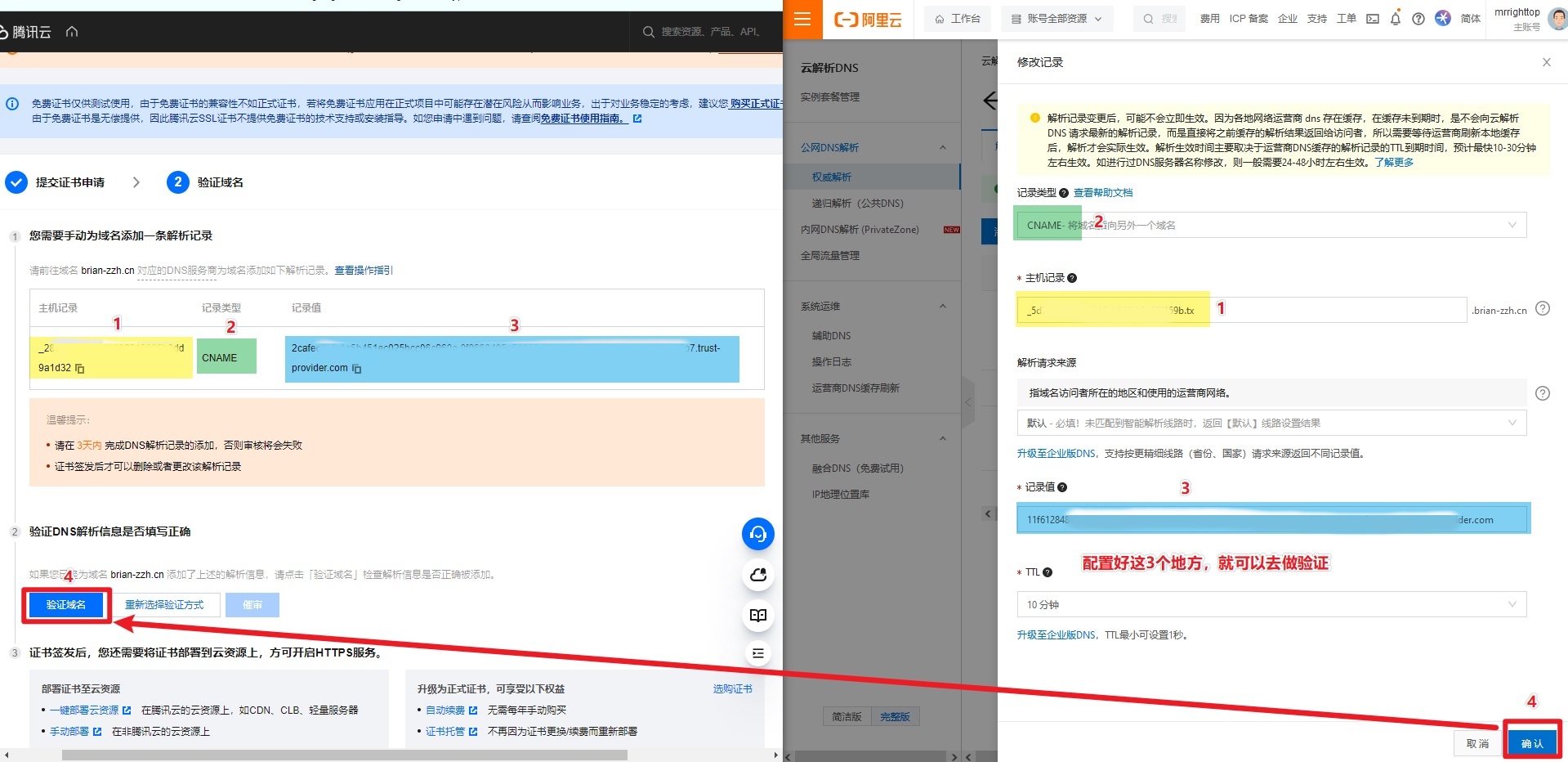Click the cloud assistant floating button
The width and height of the screenshot is (1568, 762).
pyautogui.click(x=757, y=575)
